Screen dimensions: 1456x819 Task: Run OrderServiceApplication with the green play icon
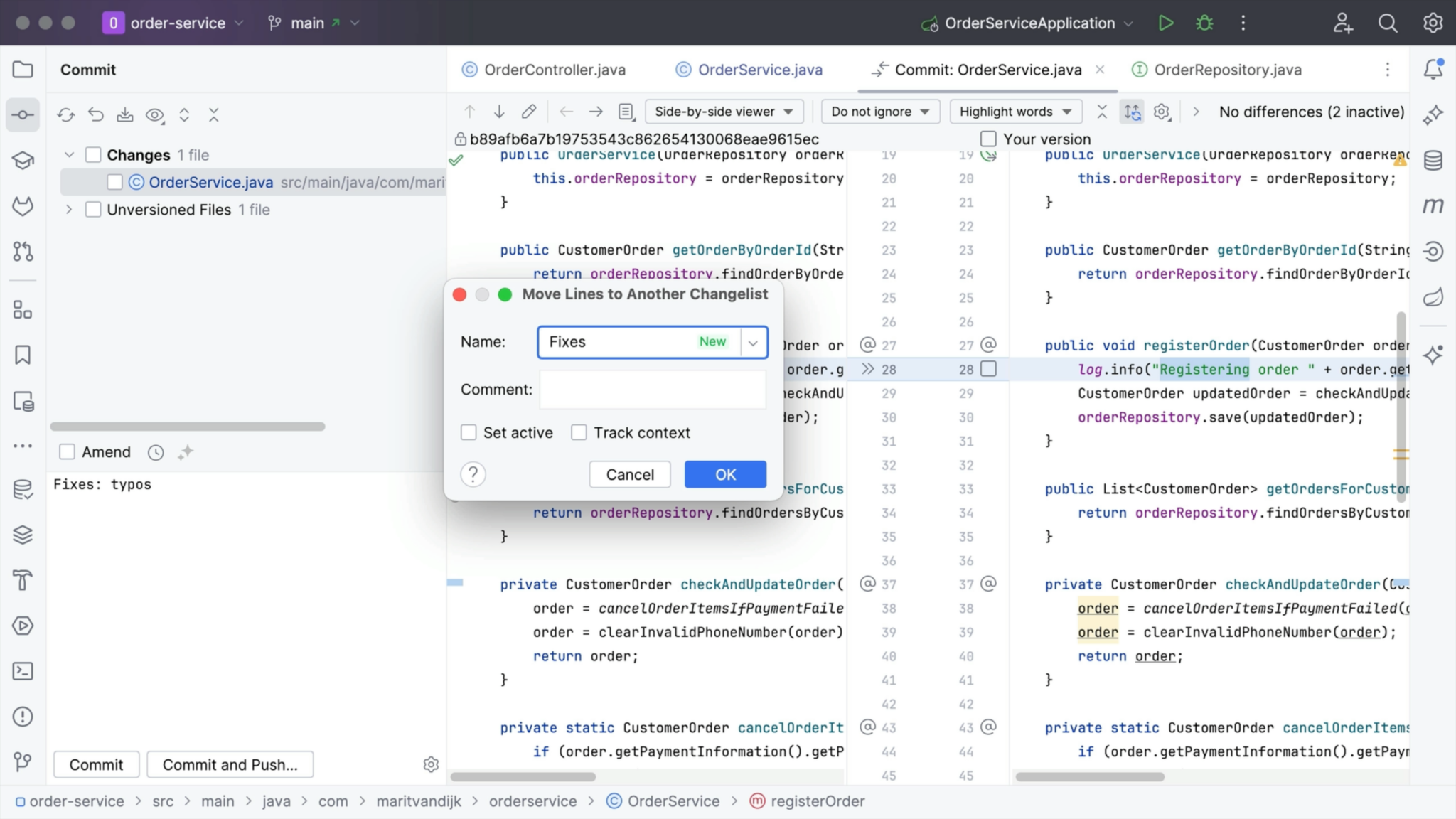tap(1165, 22)
